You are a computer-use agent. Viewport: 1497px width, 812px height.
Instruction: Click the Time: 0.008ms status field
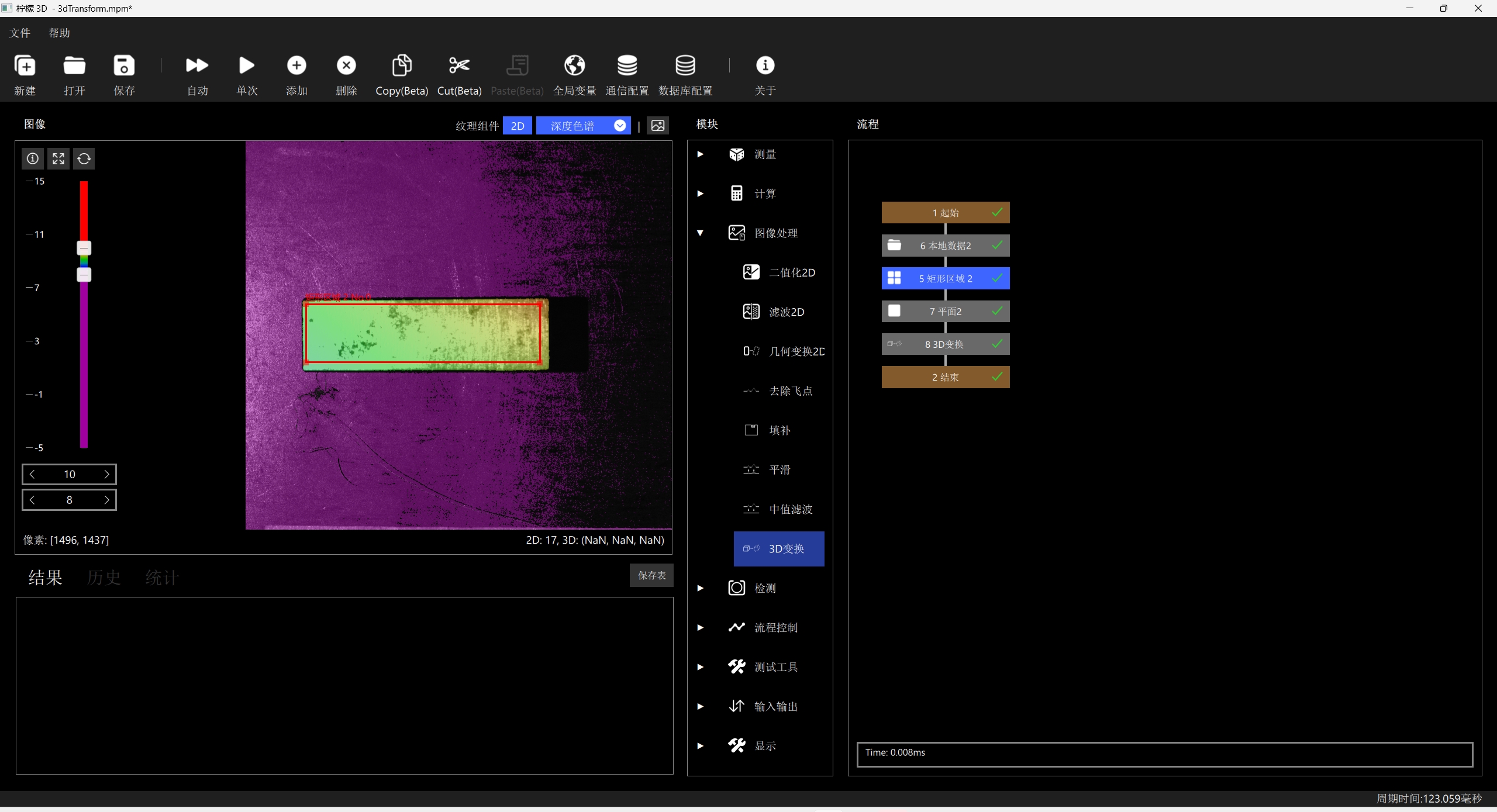(x=1164, y=754)
